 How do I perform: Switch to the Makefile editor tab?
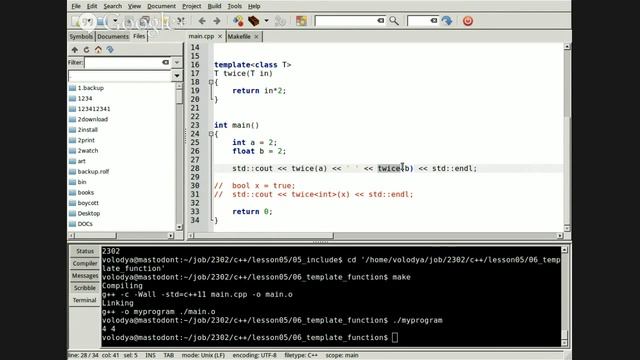coord(239,36)
